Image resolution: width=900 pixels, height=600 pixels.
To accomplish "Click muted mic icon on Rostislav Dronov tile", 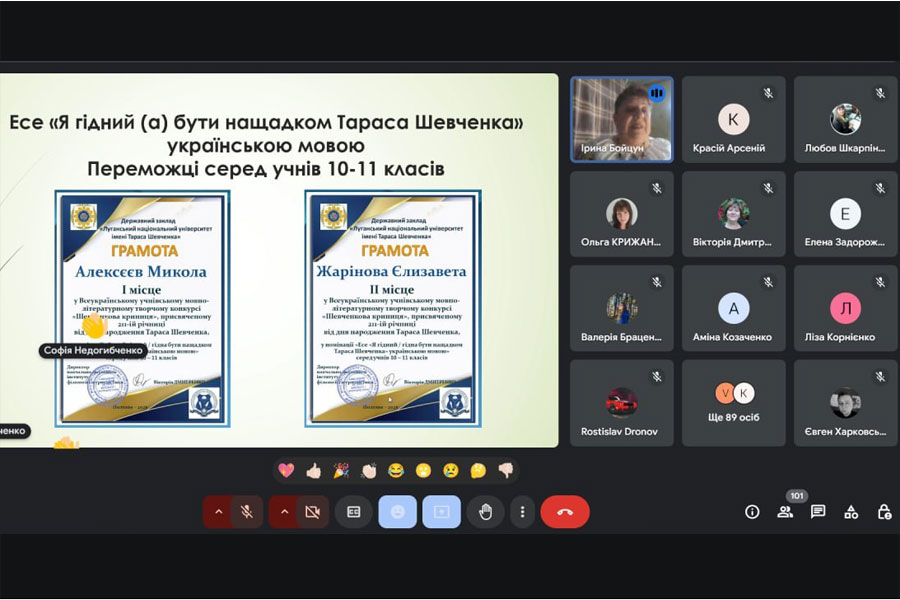I will [x=657, y=377].
